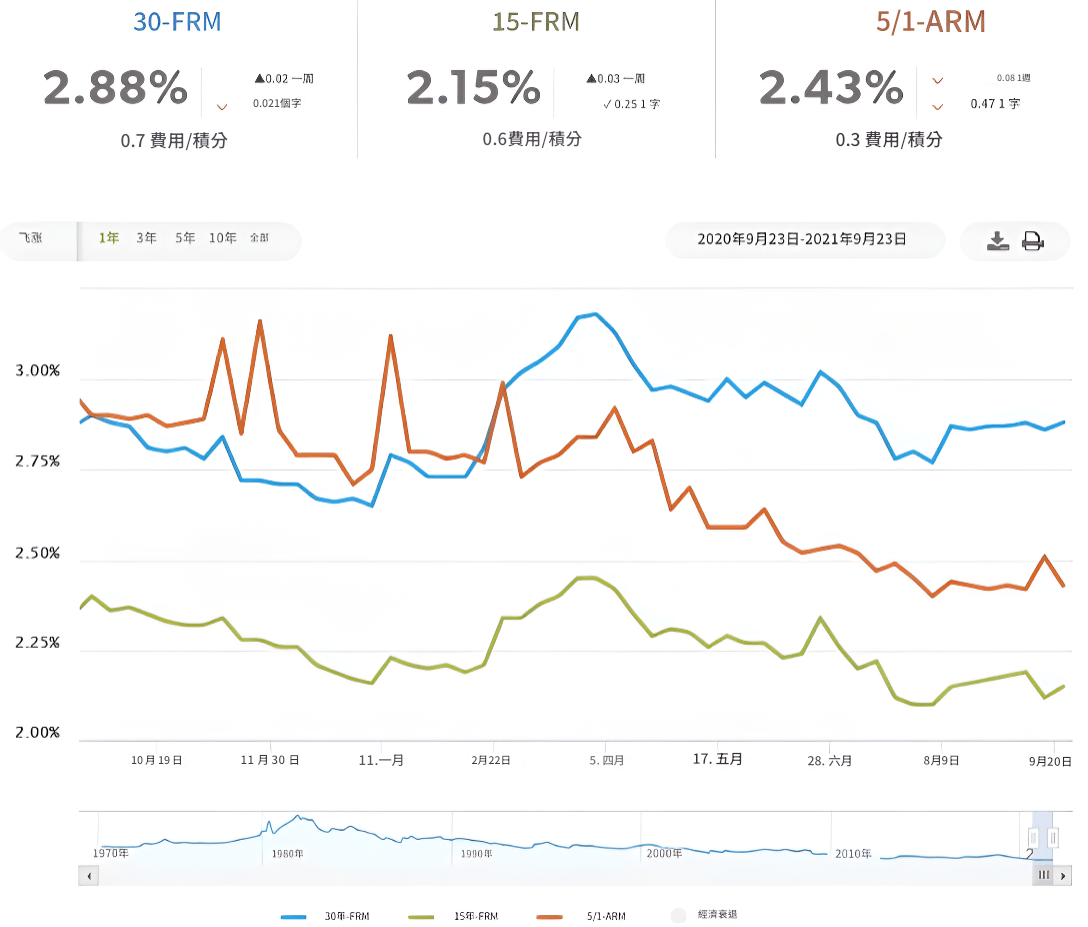The image size is (1088, 927).
Task: Click the 2.50% y-axis label
Action: [x=37, y=553]
